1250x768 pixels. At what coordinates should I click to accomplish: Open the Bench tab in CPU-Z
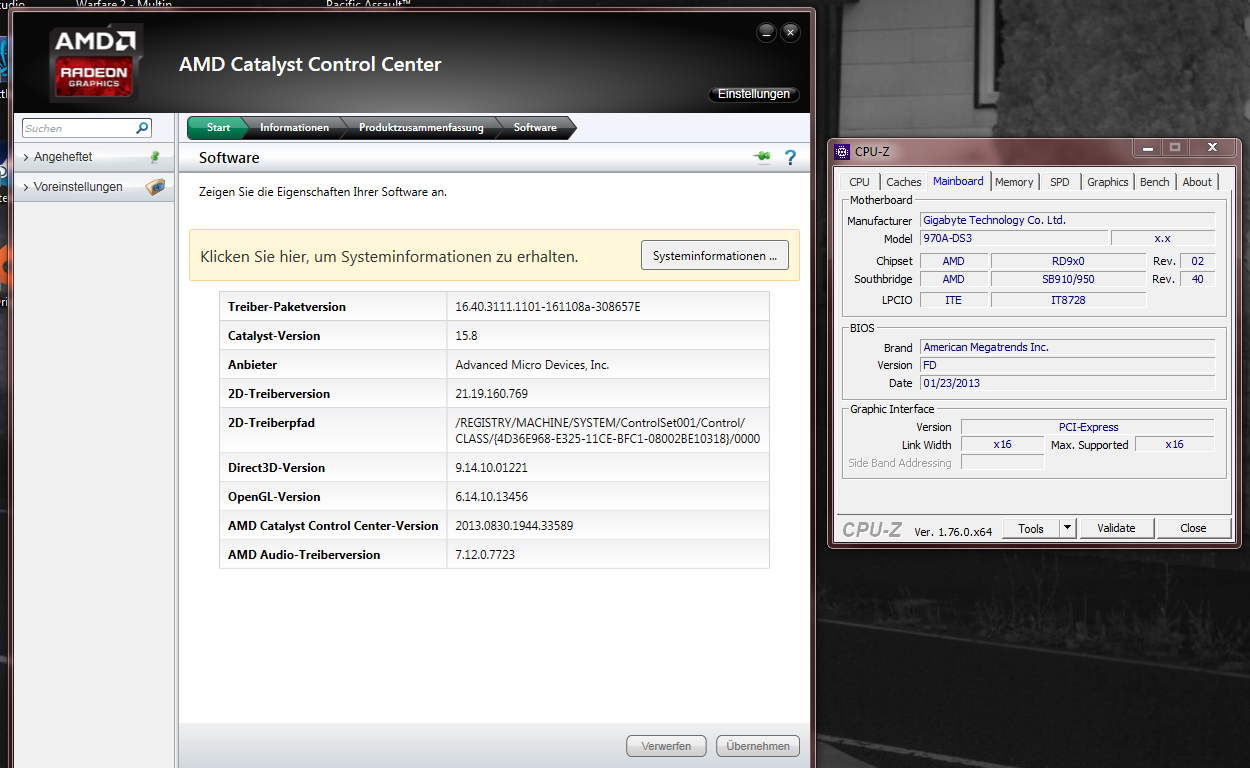tap(1155, 182)
